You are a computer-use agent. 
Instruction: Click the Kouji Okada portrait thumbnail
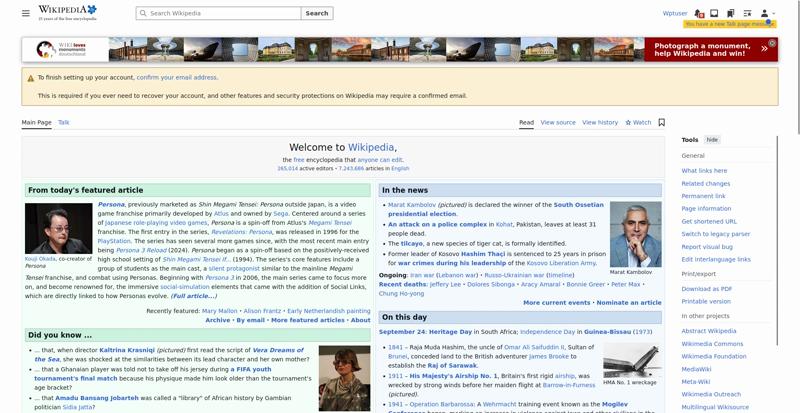[59, 228]
